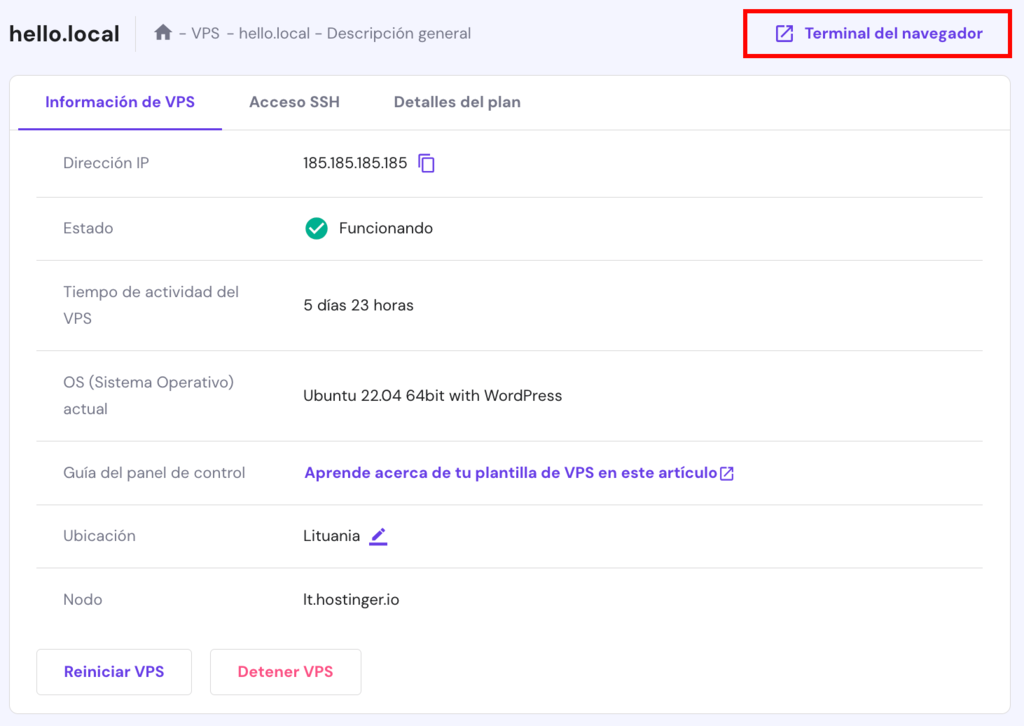
Task: Click the copy icon next to Dirección IP
Action: pyautogui.click(x=427, y=163)
